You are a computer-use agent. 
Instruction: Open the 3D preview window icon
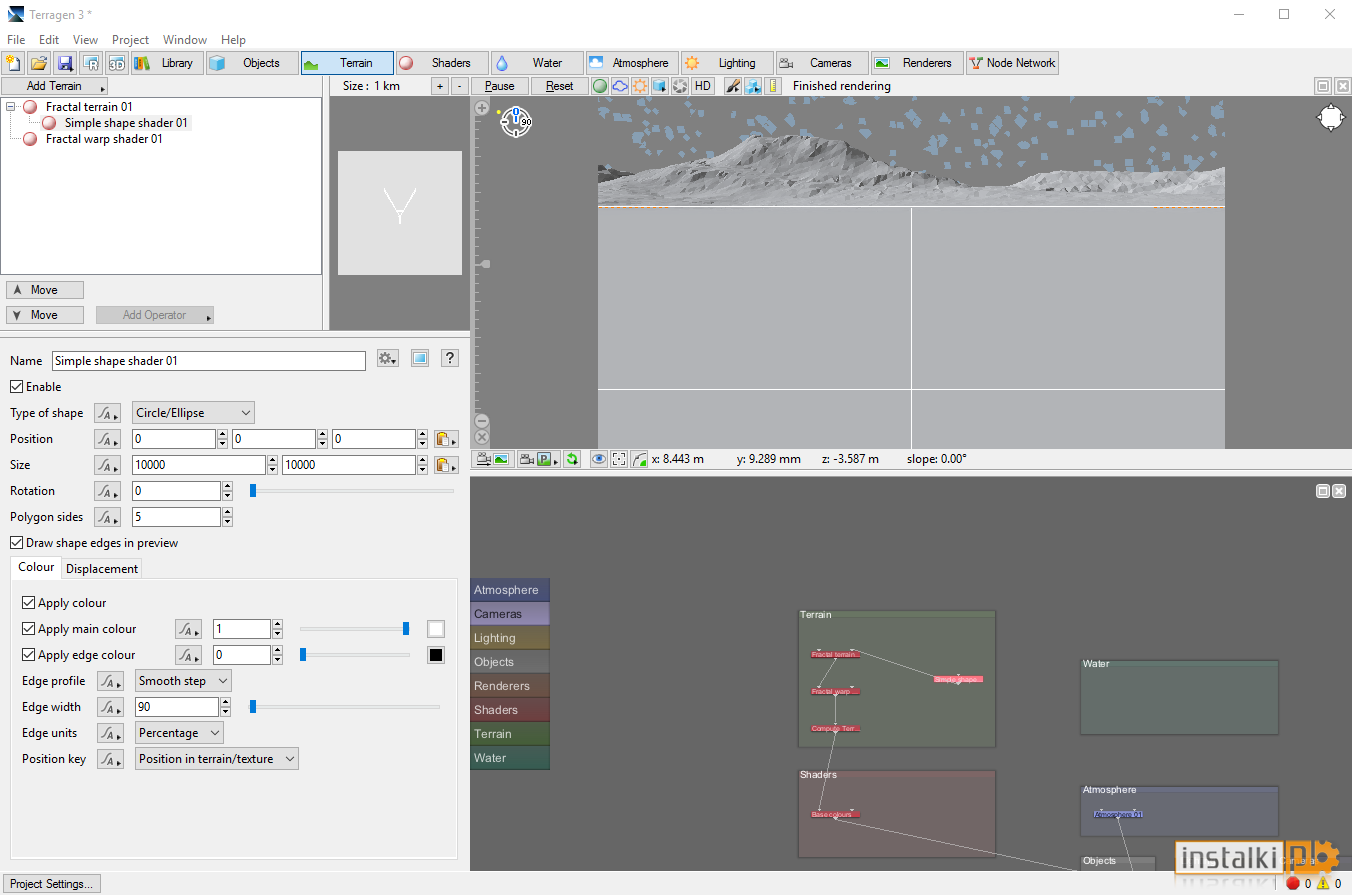click(117, 63)
